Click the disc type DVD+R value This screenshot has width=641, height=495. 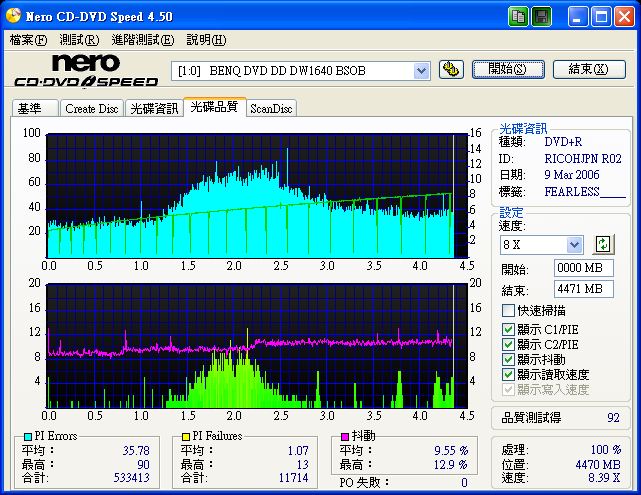[x=563, y=142]
